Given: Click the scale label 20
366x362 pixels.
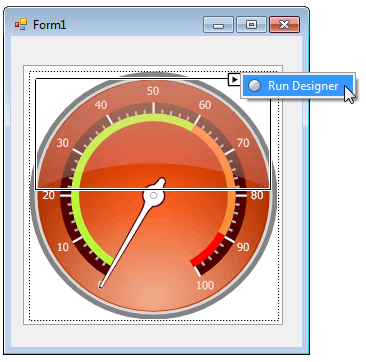Looking at the screenshot, I should [49, 195].
